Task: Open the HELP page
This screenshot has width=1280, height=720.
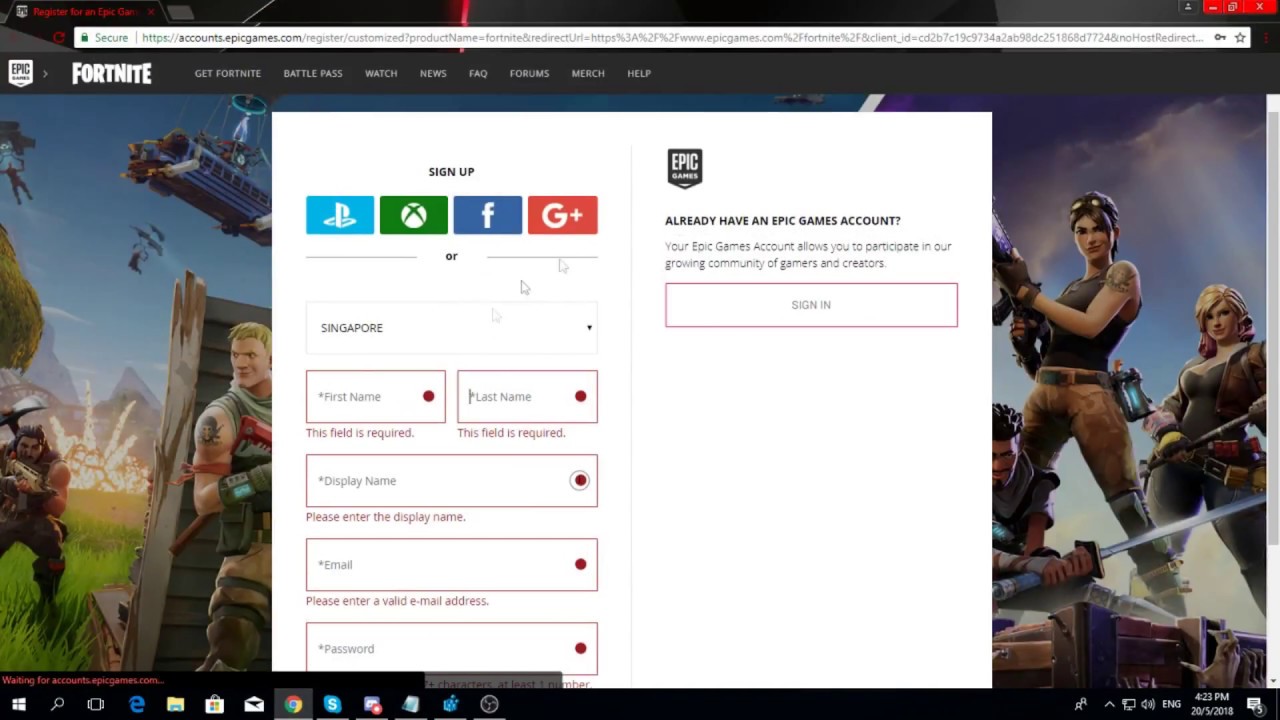Action: click(x=639, y=73)
